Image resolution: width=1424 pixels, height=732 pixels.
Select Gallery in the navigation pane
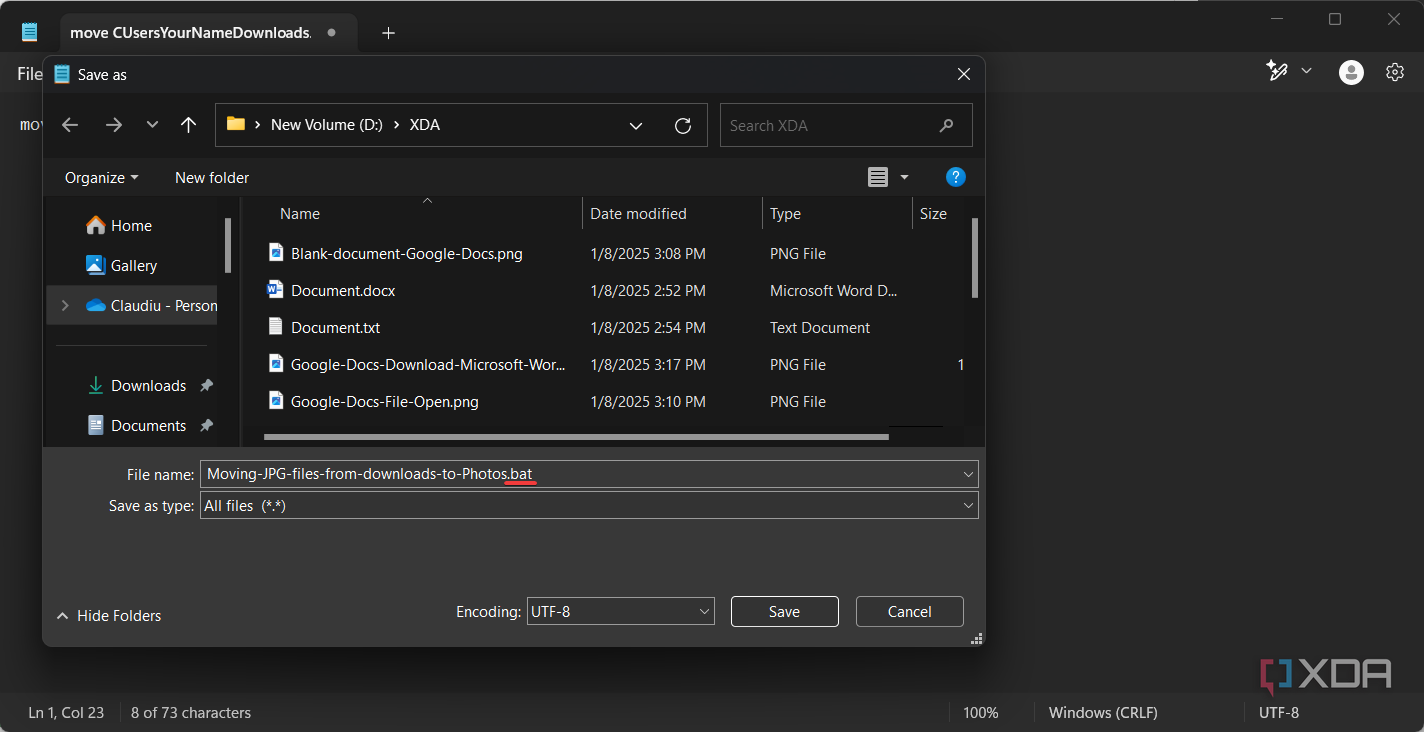(x=133, y=265)
